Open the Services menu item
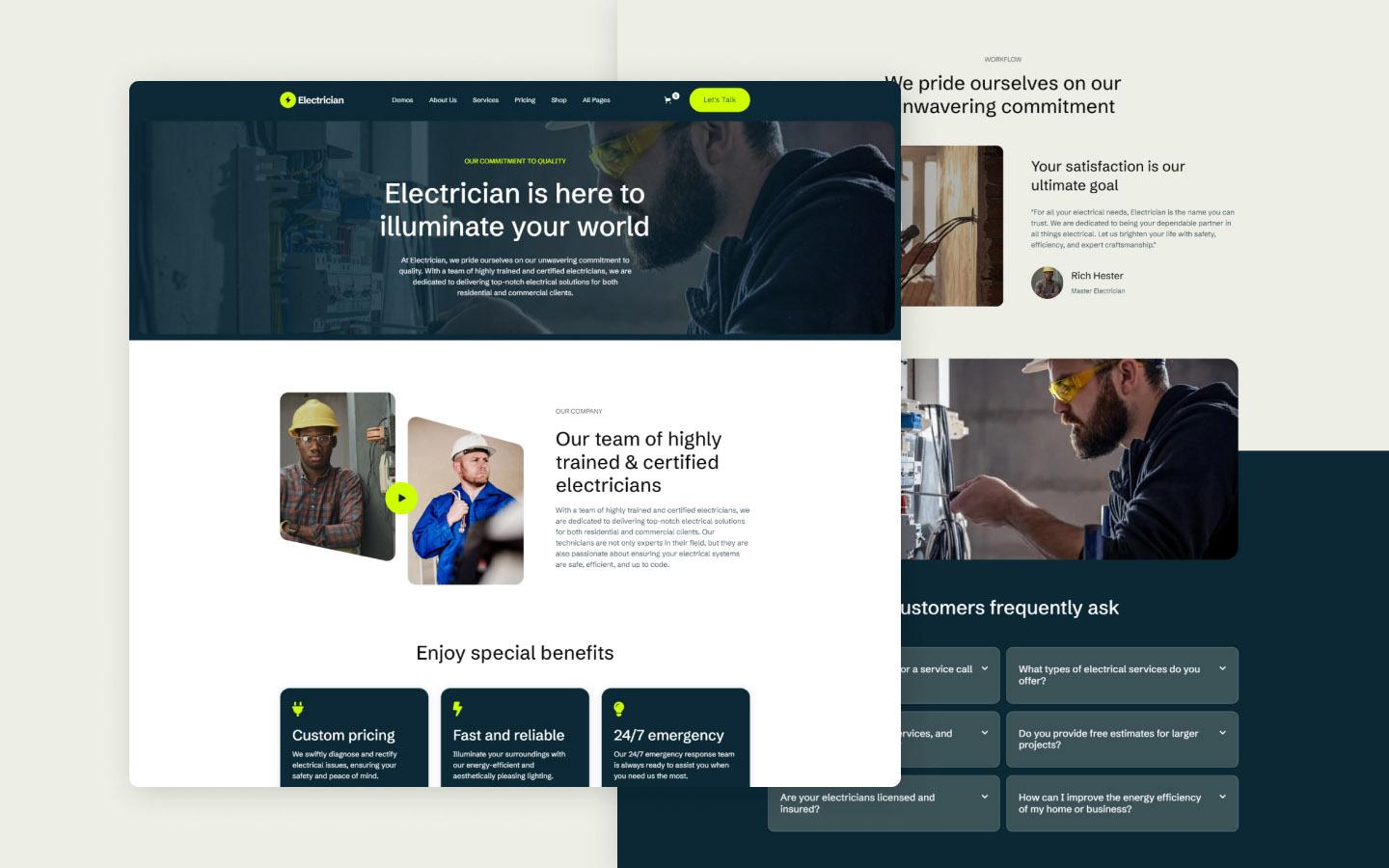This screenshot has width=1389, height=868. pyautogui.click(x=485, y=100)
